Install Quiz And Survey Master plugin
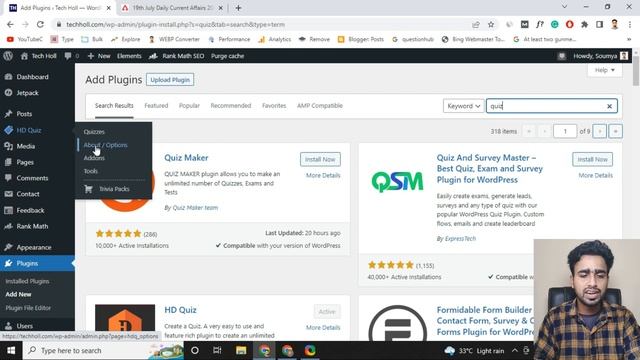The image size is (640, 360). [x=593, y=159]
